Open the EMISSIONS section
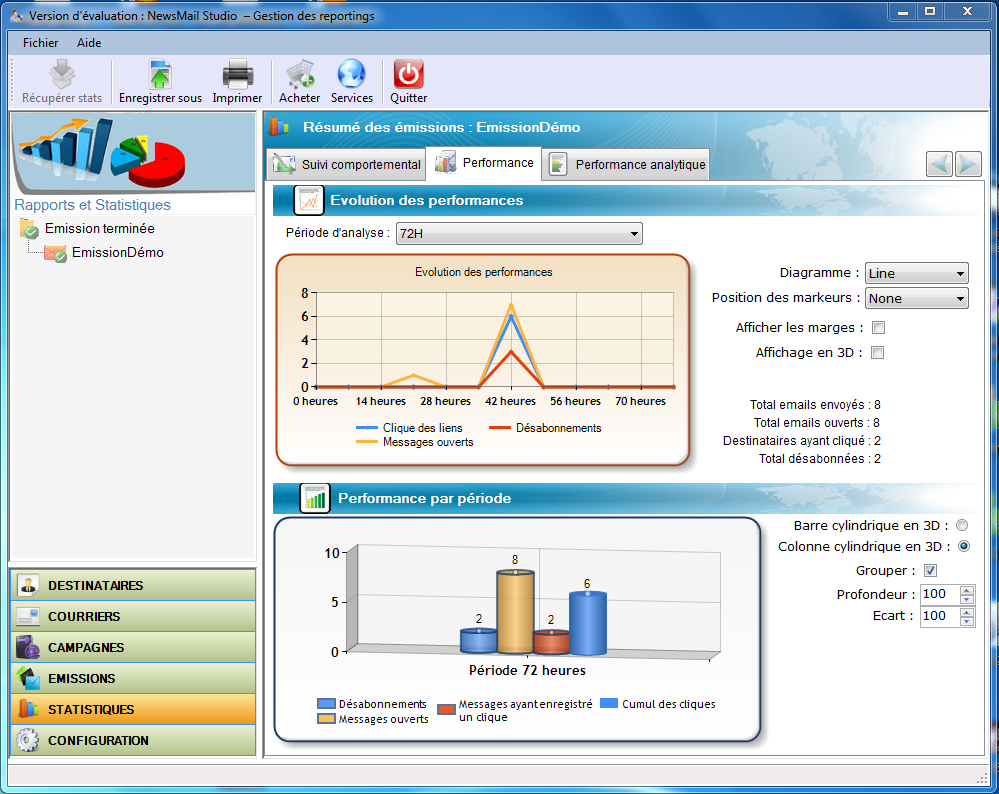Viewport: 999px width, 794px height. click(133, 678)
